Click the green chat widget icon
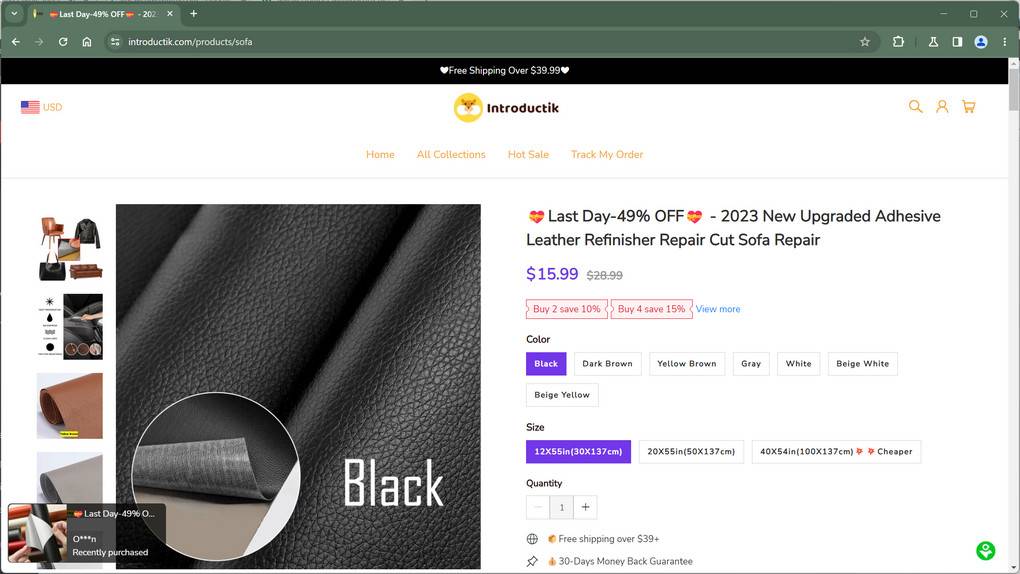This screenshot has height=574, width=1020. point(986,551)
